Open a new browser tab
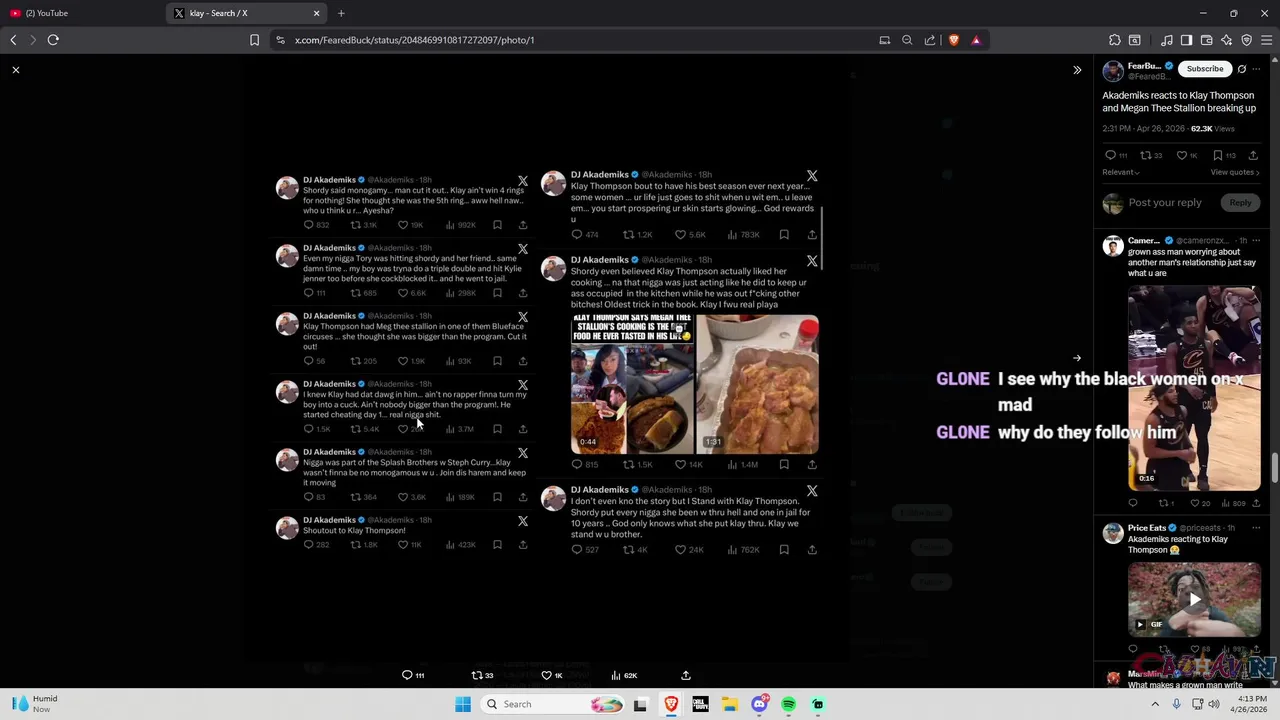Screen dimensions: 1280x720 (341, 13)
